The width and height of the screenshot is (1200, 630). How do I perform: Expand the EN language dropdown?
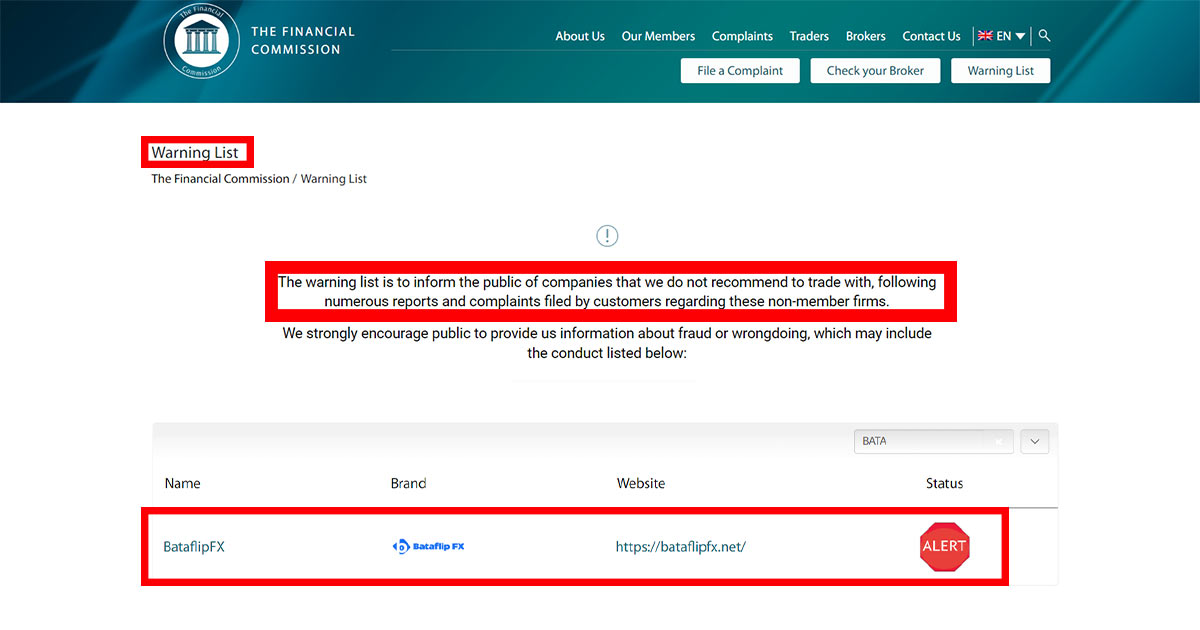1011,36
